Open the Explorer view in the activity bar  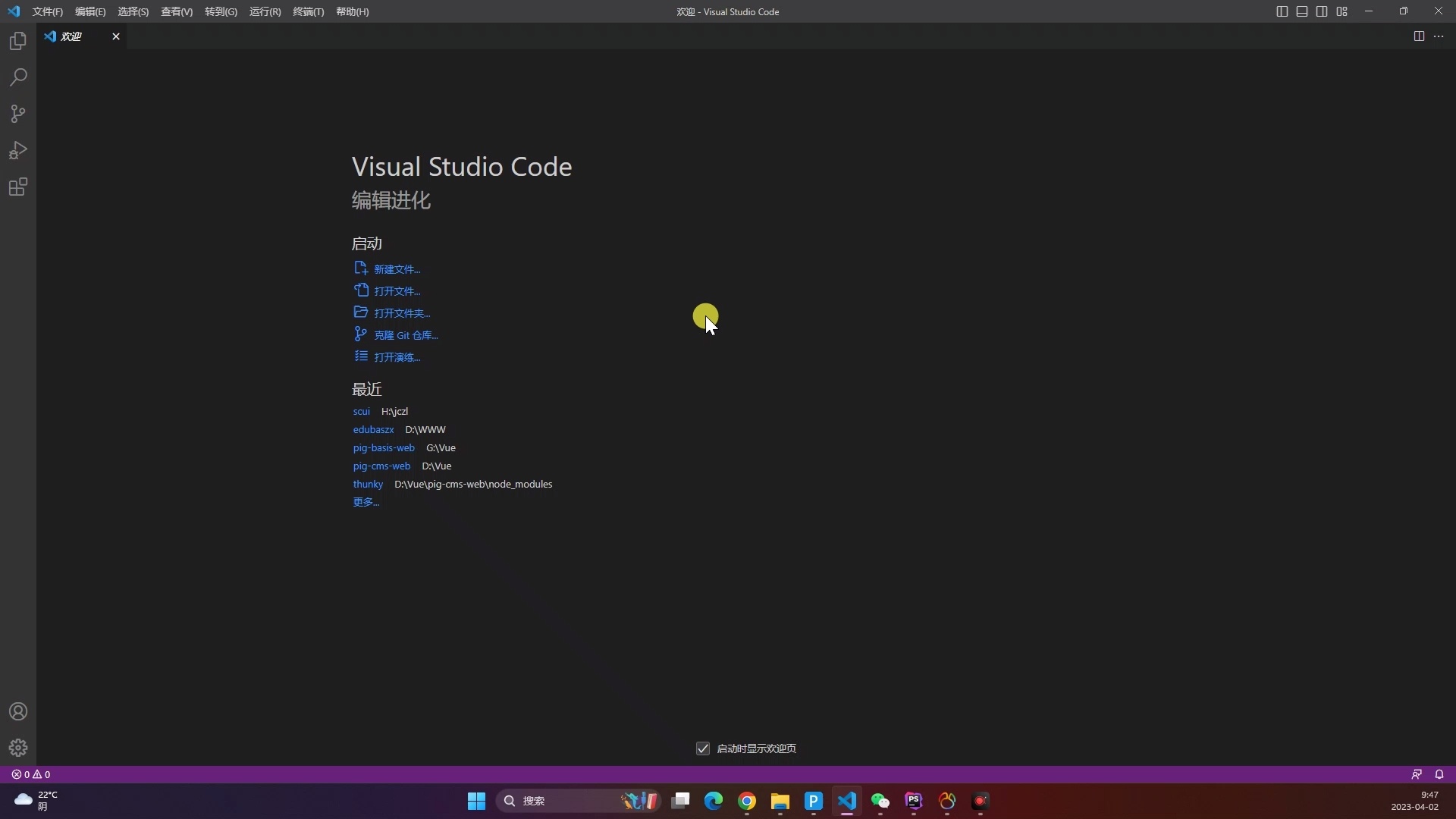pos(17,41)
